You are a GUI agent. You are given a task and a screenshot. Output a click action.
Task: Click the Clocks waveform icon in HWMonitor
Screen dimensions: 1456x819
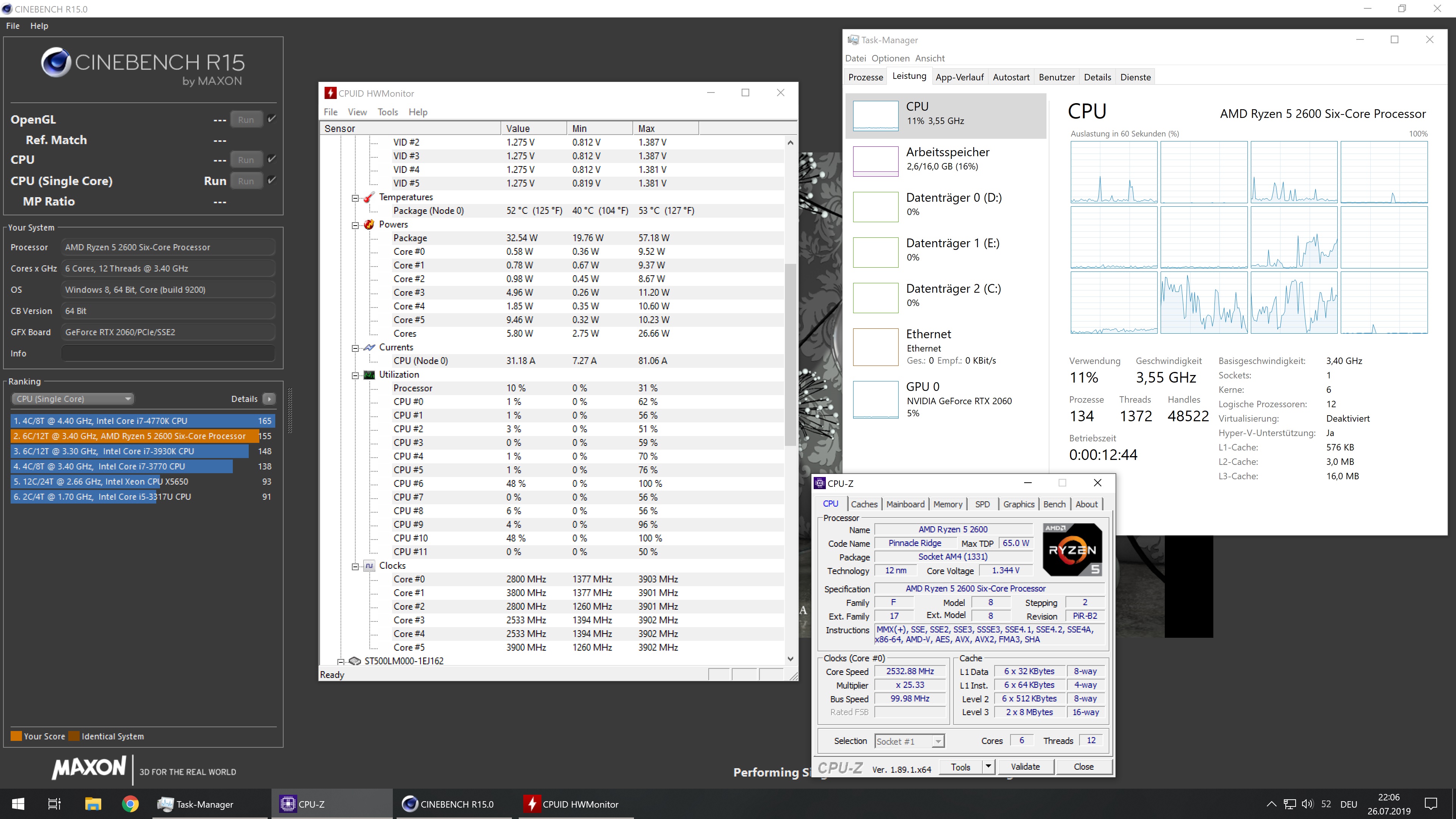pos(369,565)
